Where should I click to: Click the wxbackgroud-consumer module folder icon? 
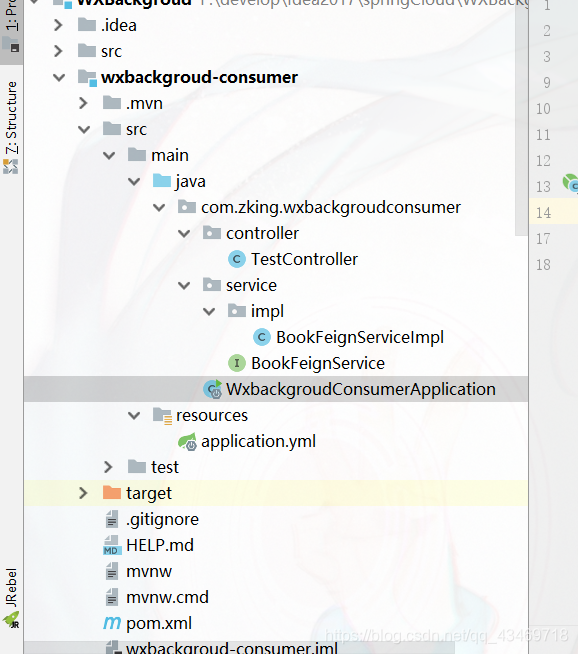tap(87, 78)
